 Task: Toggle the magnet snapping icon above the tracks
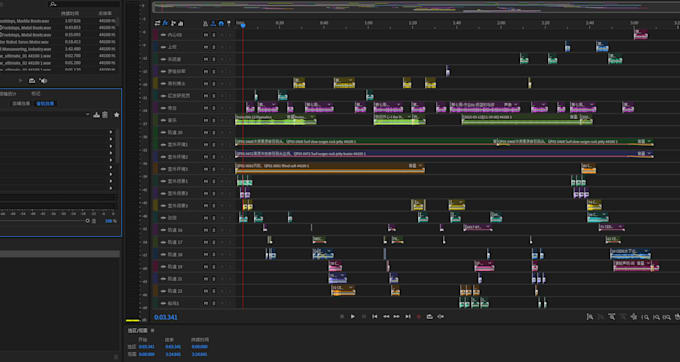tap(221, 23)
